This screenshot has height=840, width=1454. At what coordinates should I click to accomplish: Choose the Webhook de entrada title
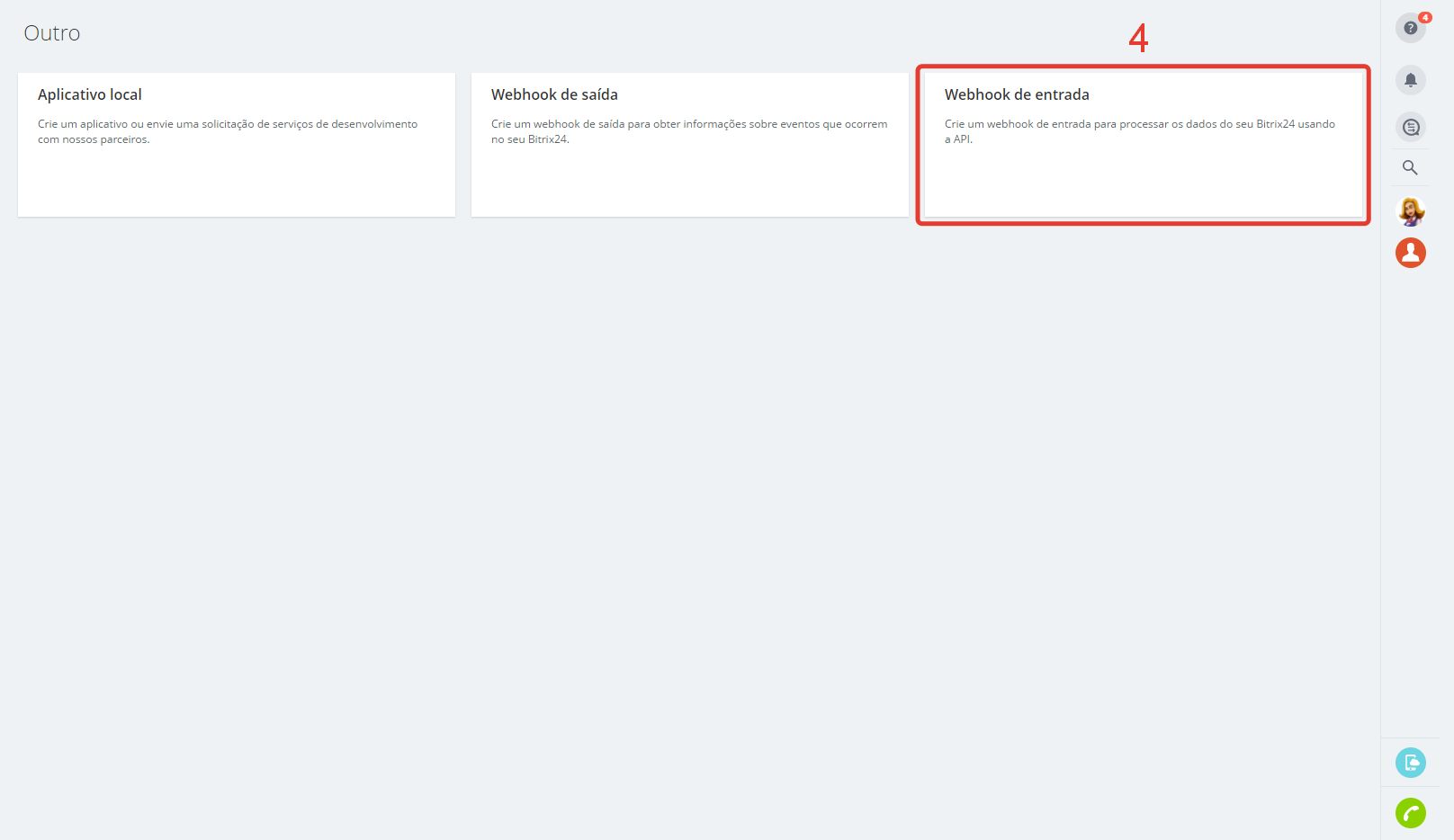pos(1017,94)
